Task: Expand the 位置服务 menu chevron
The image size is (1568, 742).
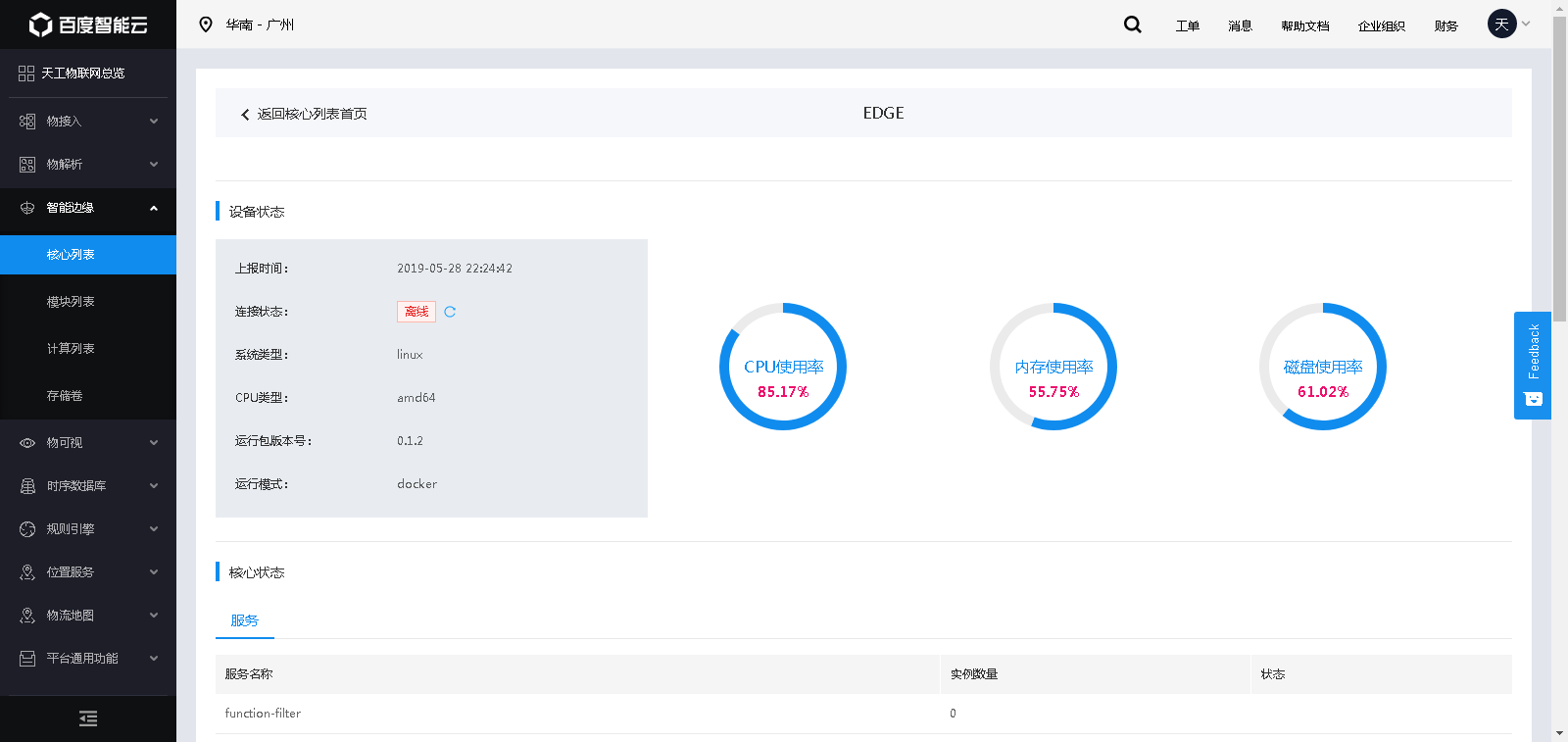Action: 154,572
